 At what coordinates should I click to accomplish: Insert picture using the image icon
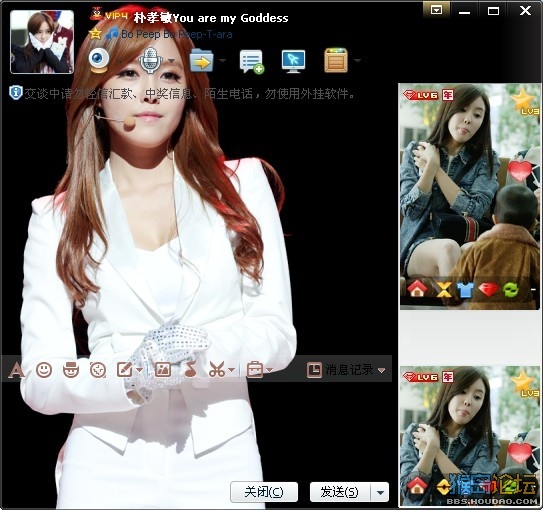click(x=162, y=369)
